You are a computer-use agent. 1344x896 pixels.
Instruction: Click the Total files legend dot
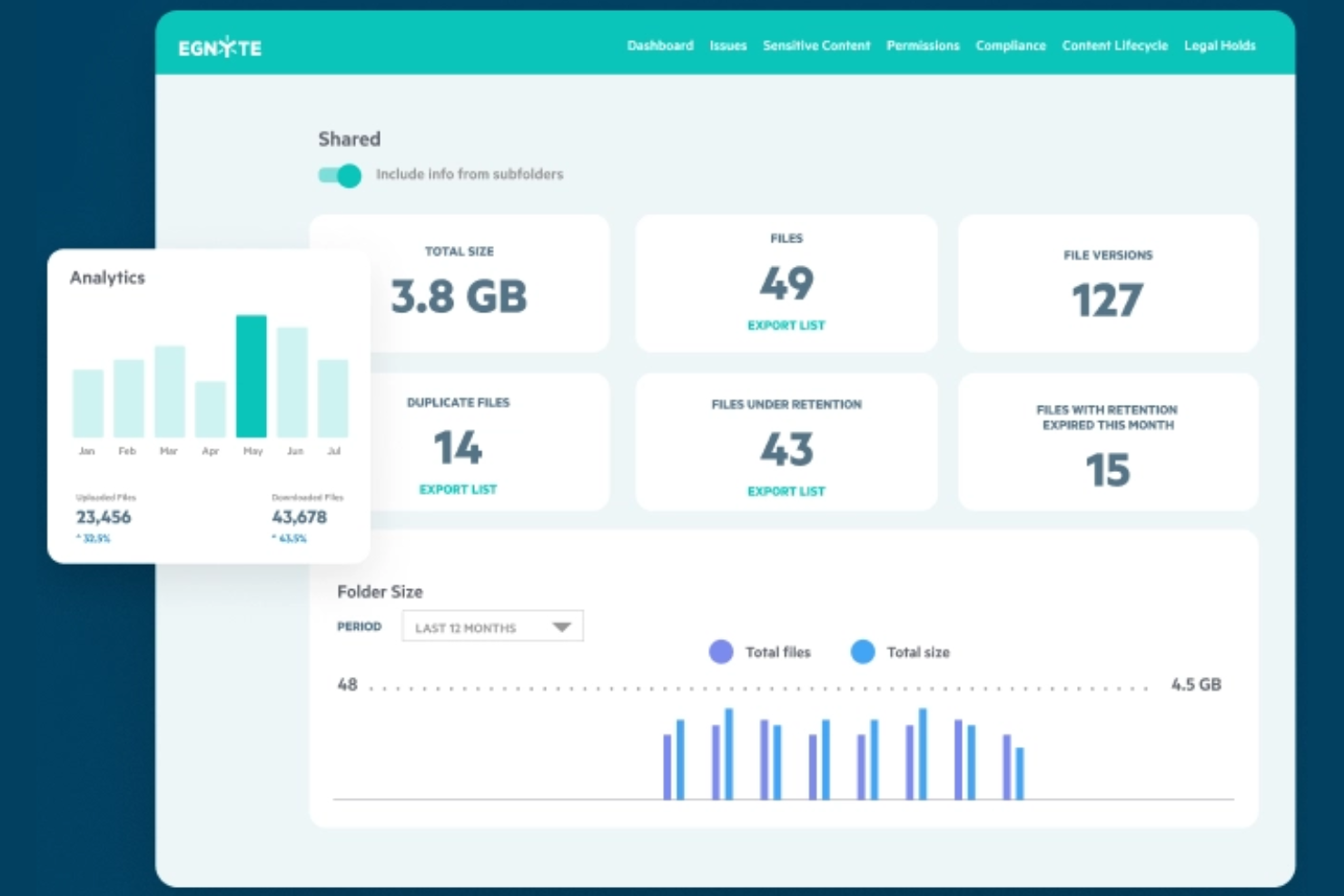coord(721,652)
